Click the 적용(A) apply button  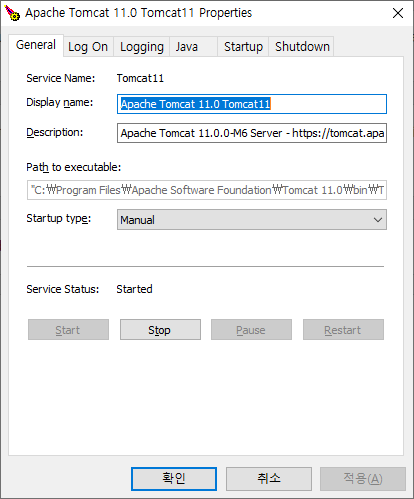[x=363, y=479]
